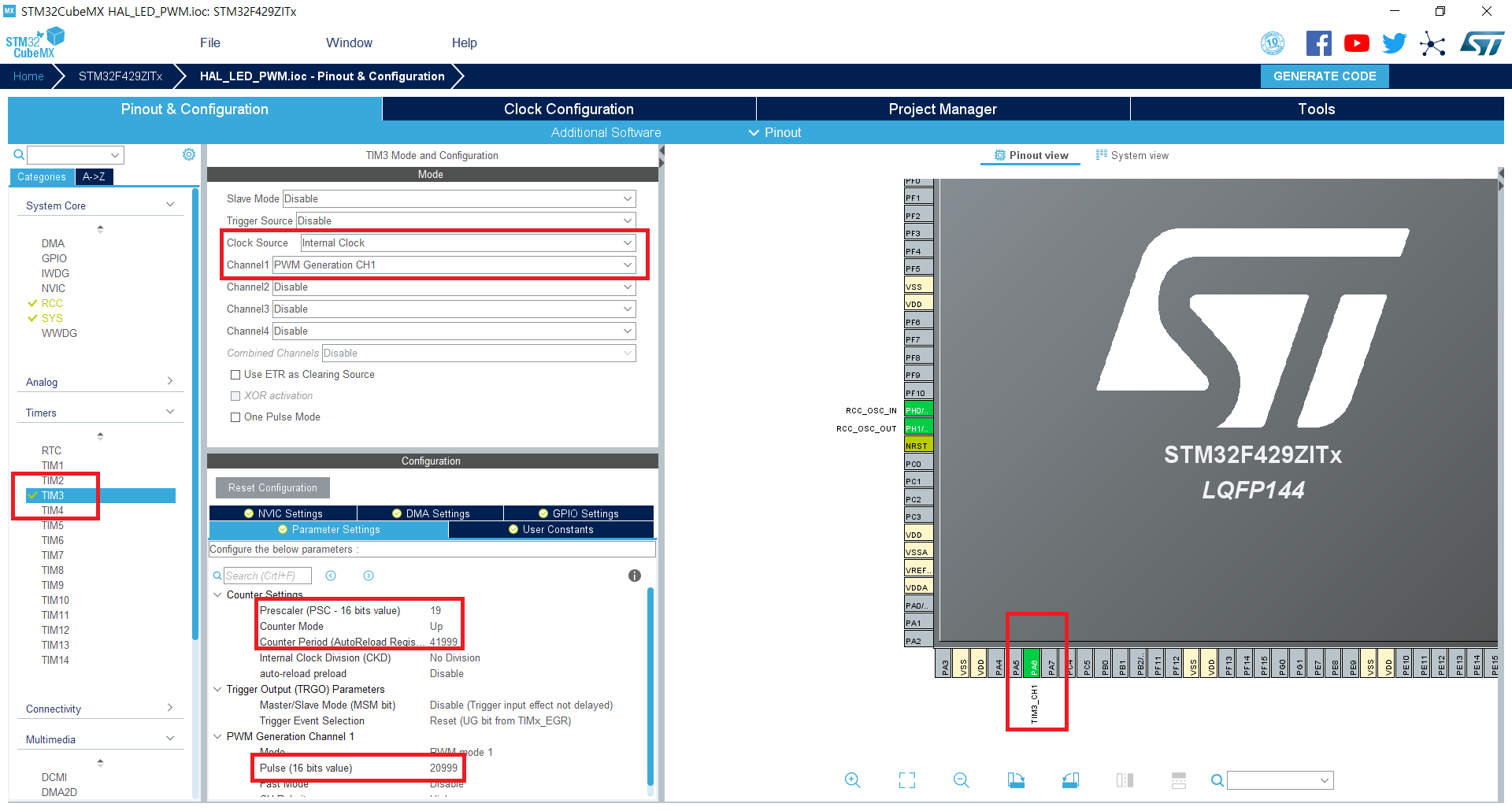Zoom out of the pinout view

tap(961, 780)
